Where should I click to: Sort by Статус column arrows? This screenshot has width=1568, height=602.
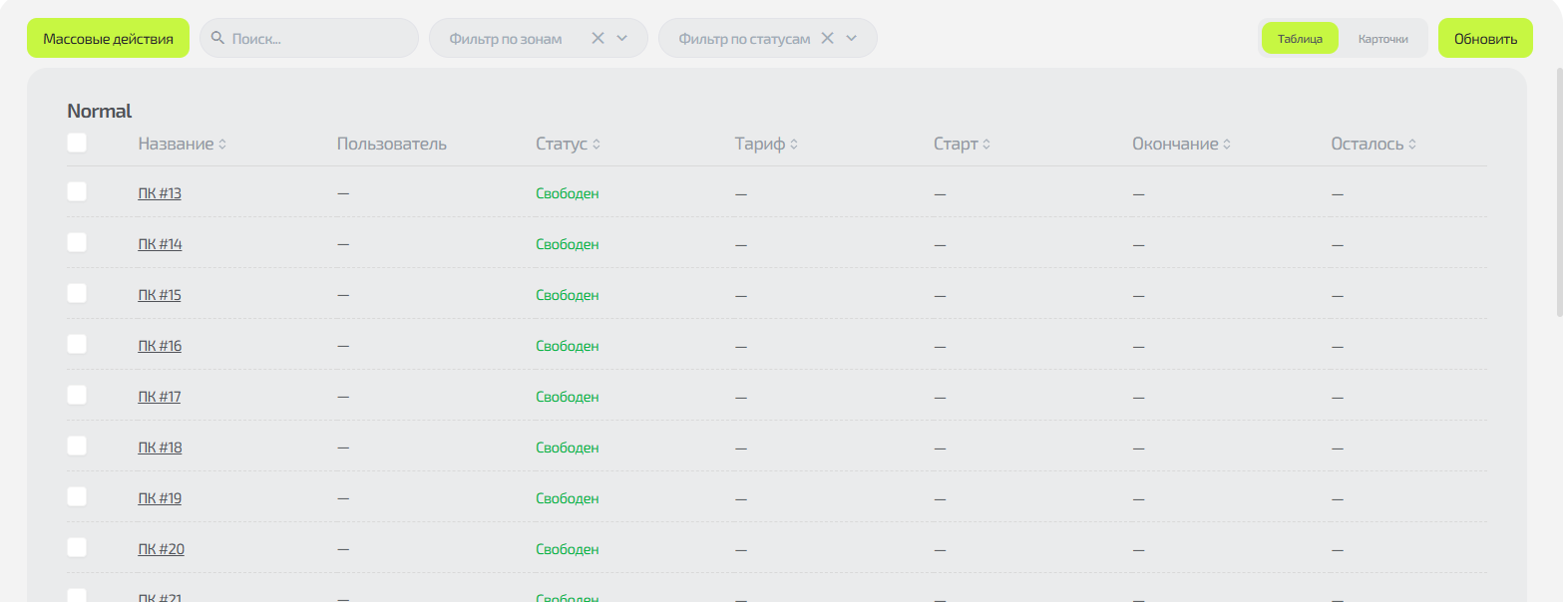pos(596,145)
